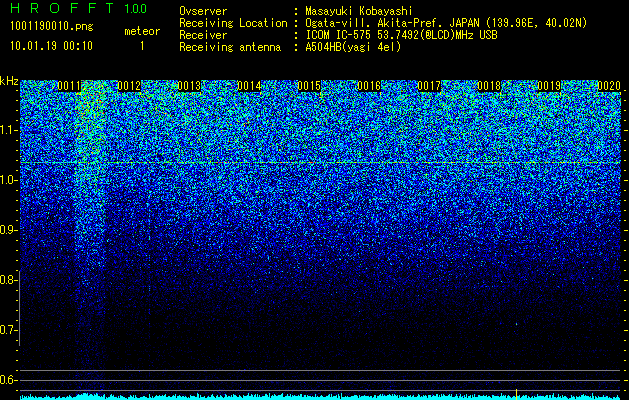Viewport: 629px width, 400px height.
Task: Click the 0.9 frequency axis label
Action: tap(8, 230)
